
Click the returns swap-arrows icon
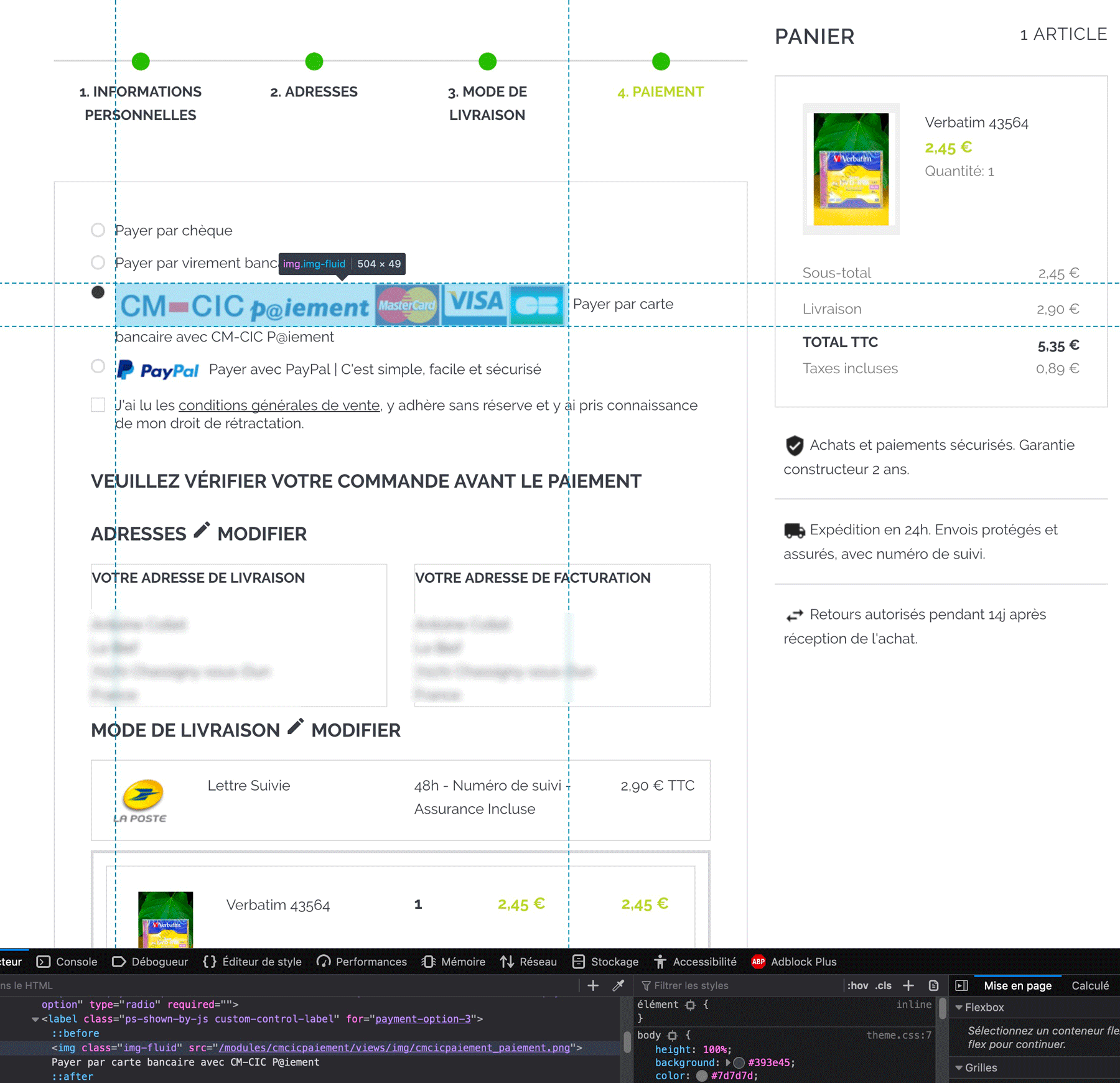point(795,615)
